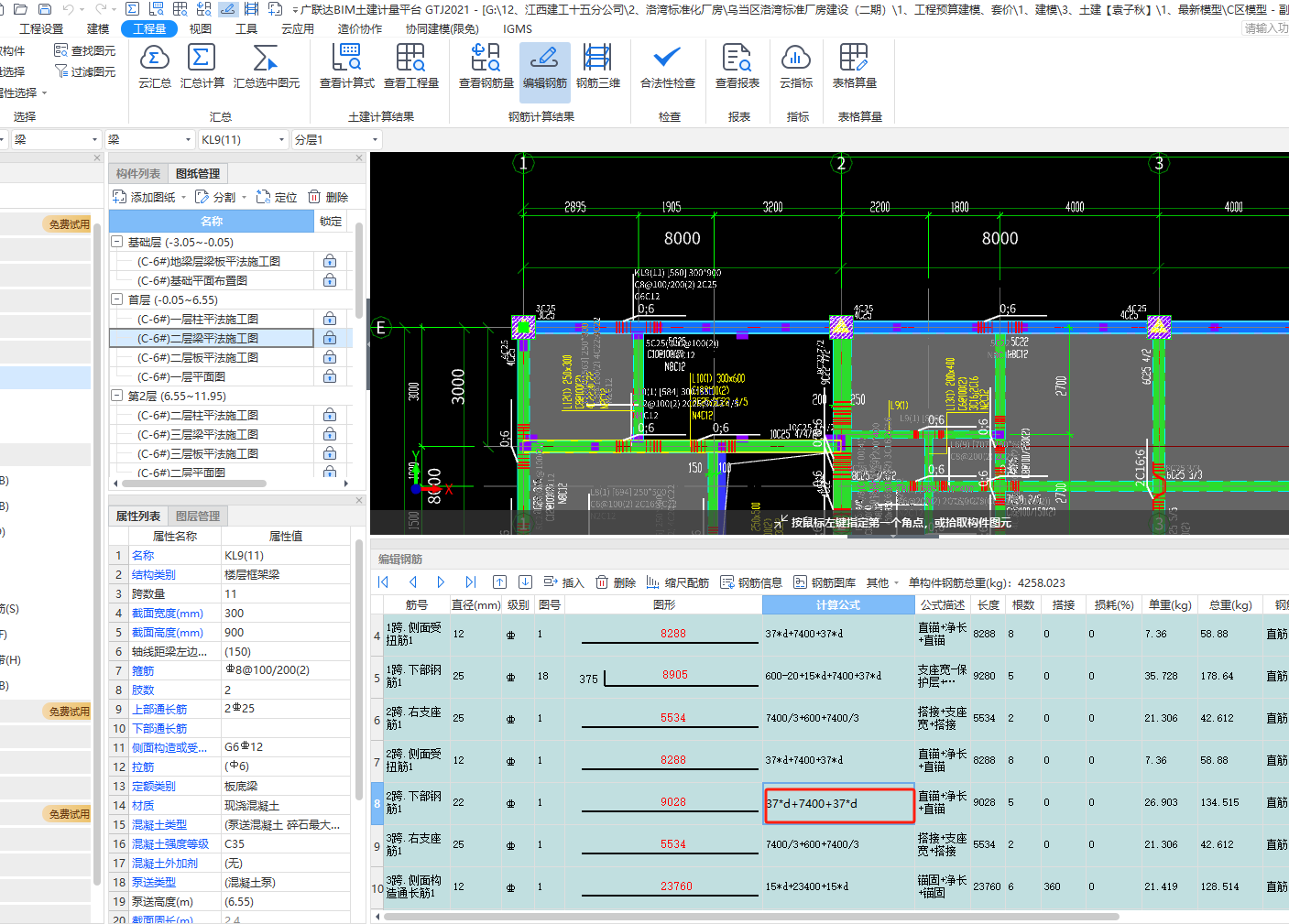The image size is (1289, 924).
Task: Collapse the 第2层 tree node
Action: click(x=117, y=396)
